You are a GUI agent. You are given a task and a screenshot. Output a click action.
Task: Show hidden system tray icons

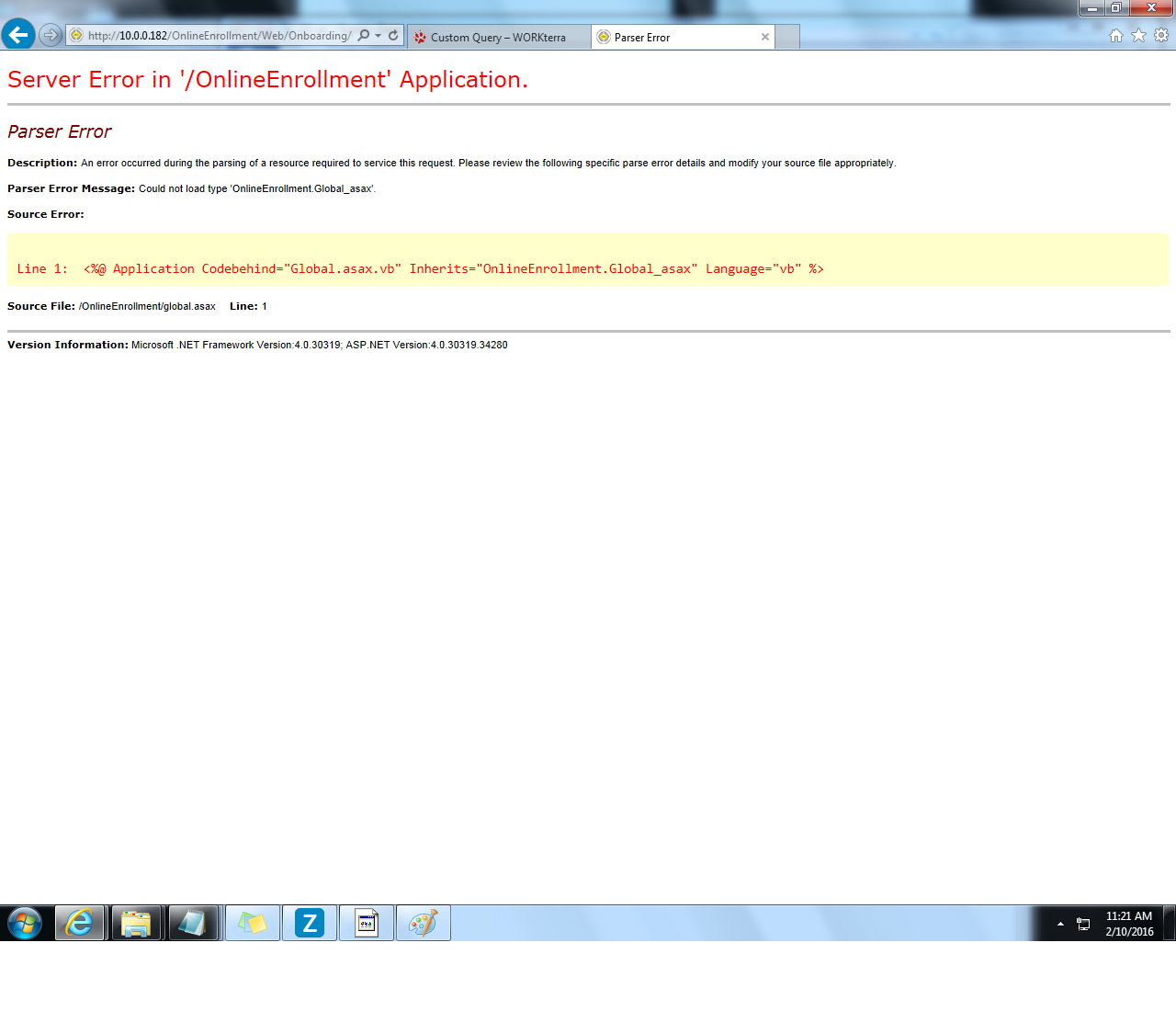pos(1060,924)
